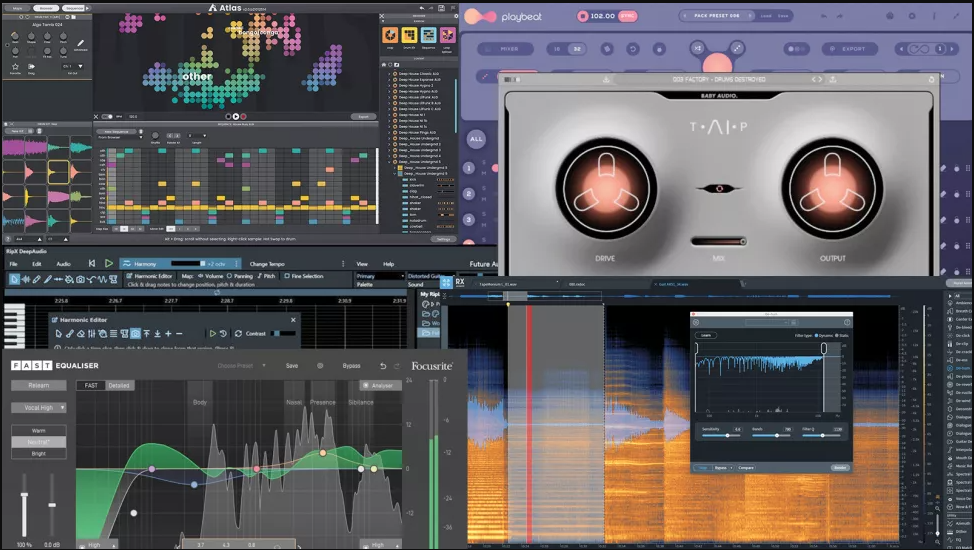Toggle the SYNC button in Playbeat

(x=627, y=16)
